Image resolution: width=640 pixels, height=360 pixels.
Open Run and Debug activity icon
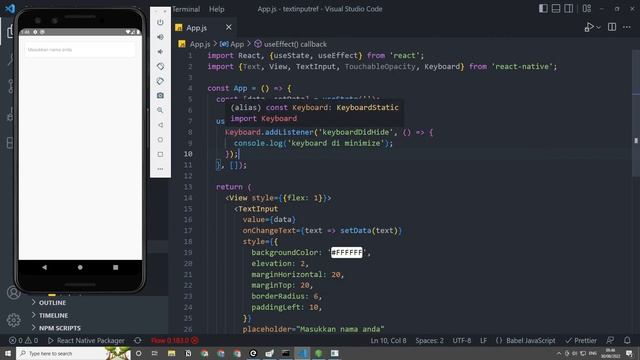(10, 115)
